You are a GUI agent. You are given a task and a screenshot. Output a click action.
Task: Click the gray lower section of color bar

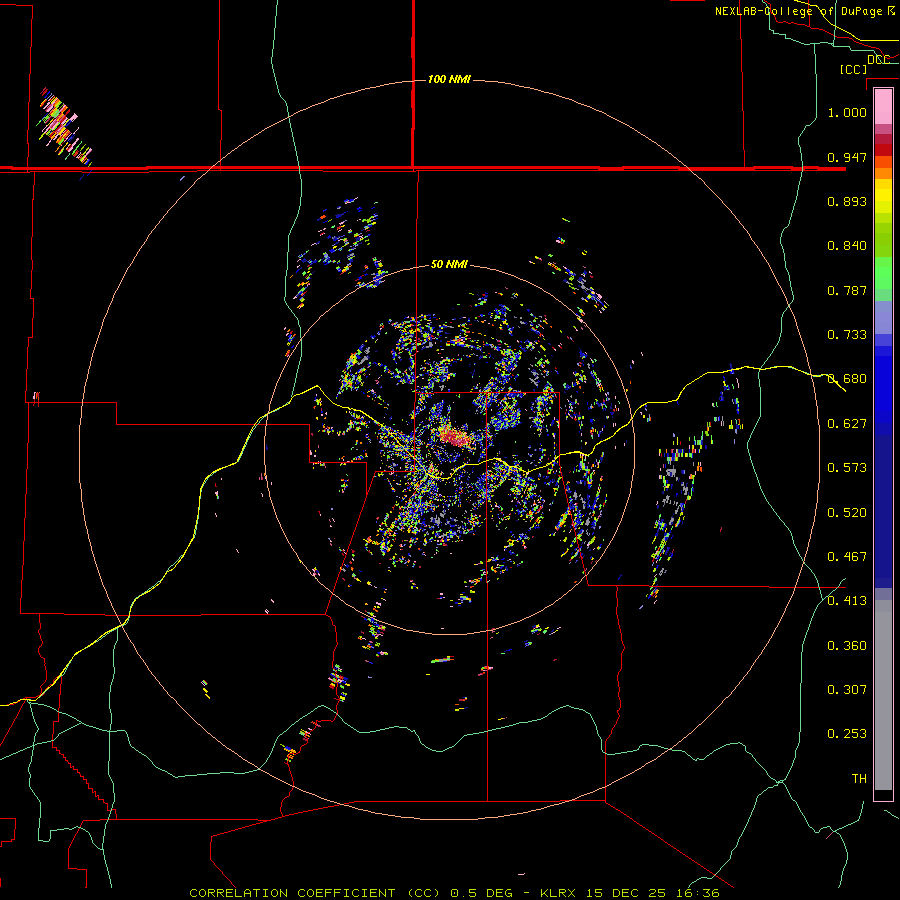[x=883, y=695]
